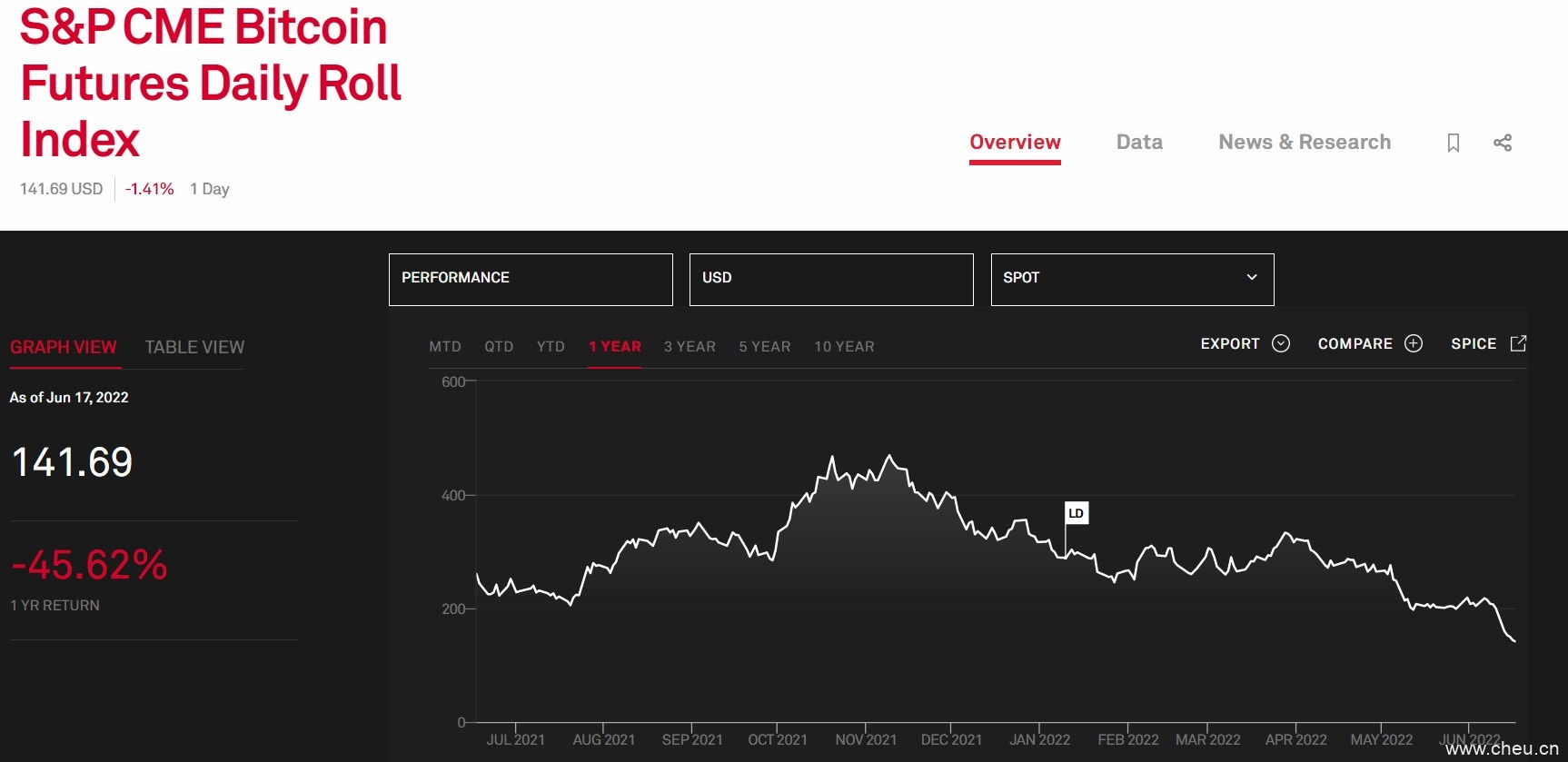Select Graph View tab
The height and width of the screenshot is (762, 1568).
coord(64,347)
